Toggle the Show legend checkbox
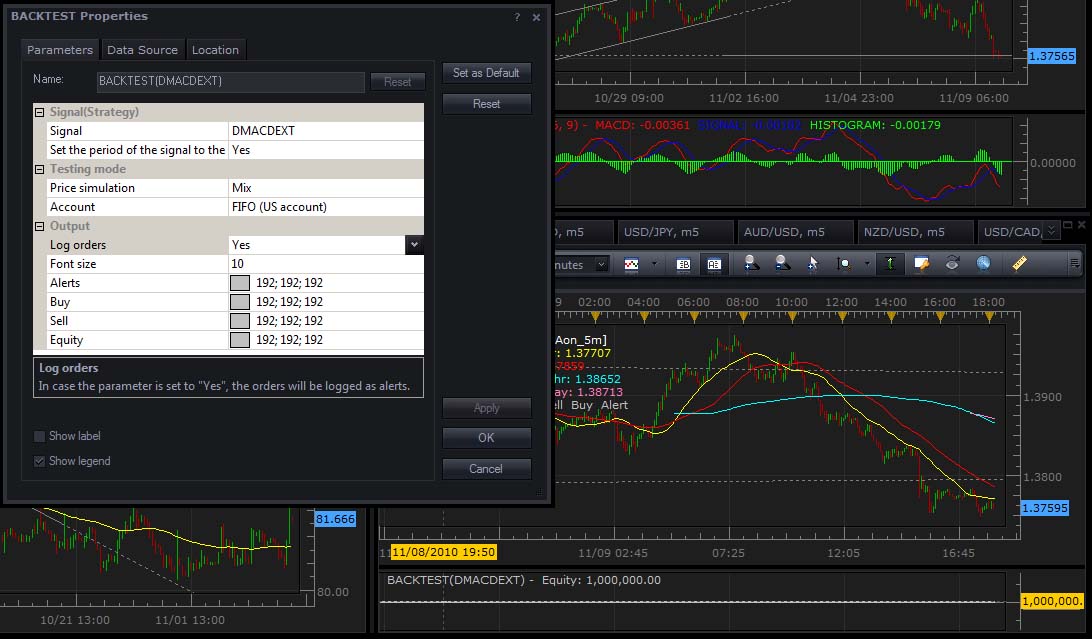1092x639 pixels. [40, 462]
